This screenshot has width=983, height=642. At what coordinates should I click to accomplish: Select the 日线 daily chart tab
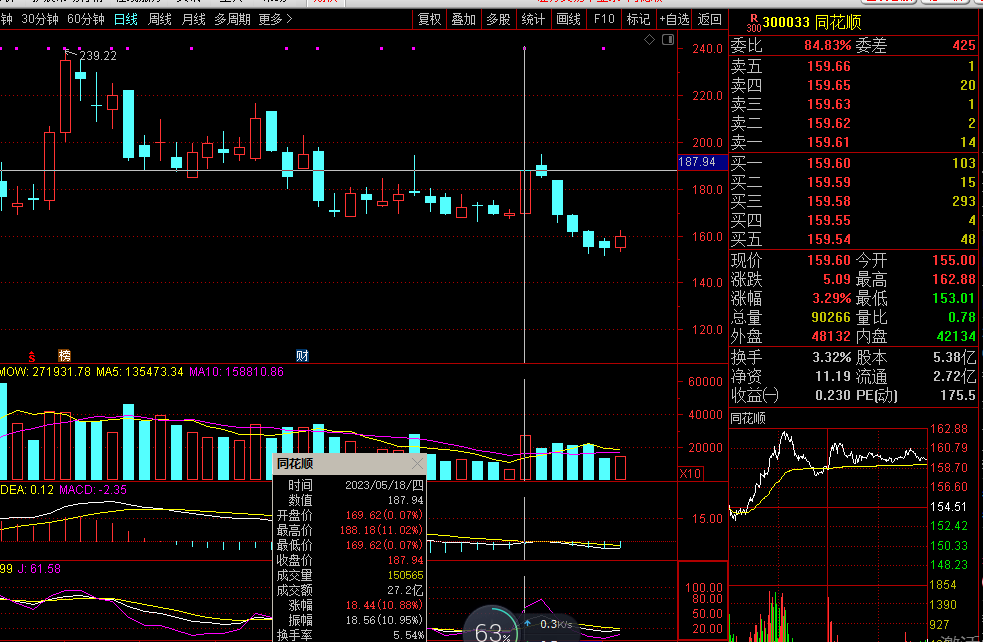126,19
